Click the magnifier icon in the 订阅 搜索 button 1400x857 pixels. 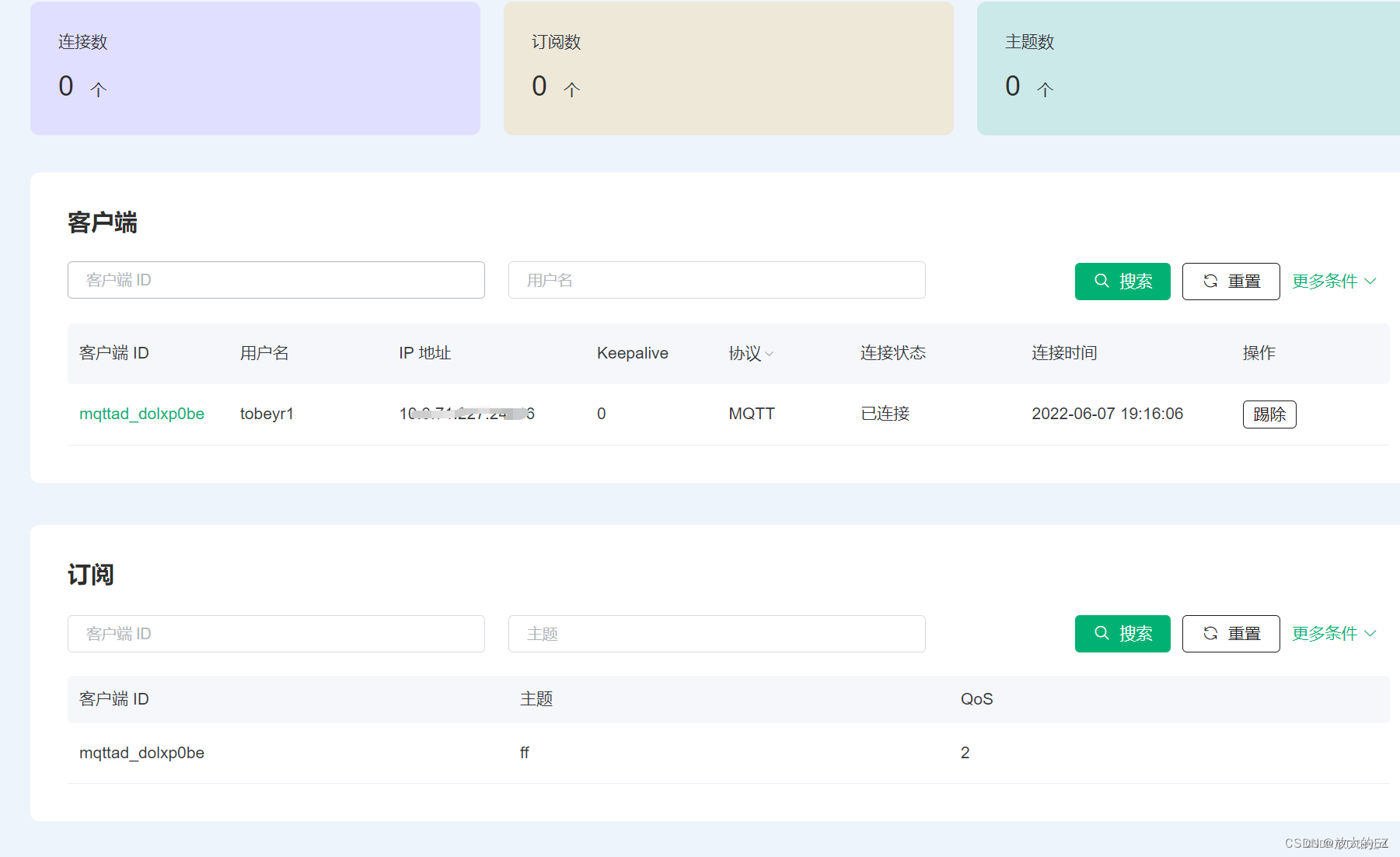click(1101, 633)
